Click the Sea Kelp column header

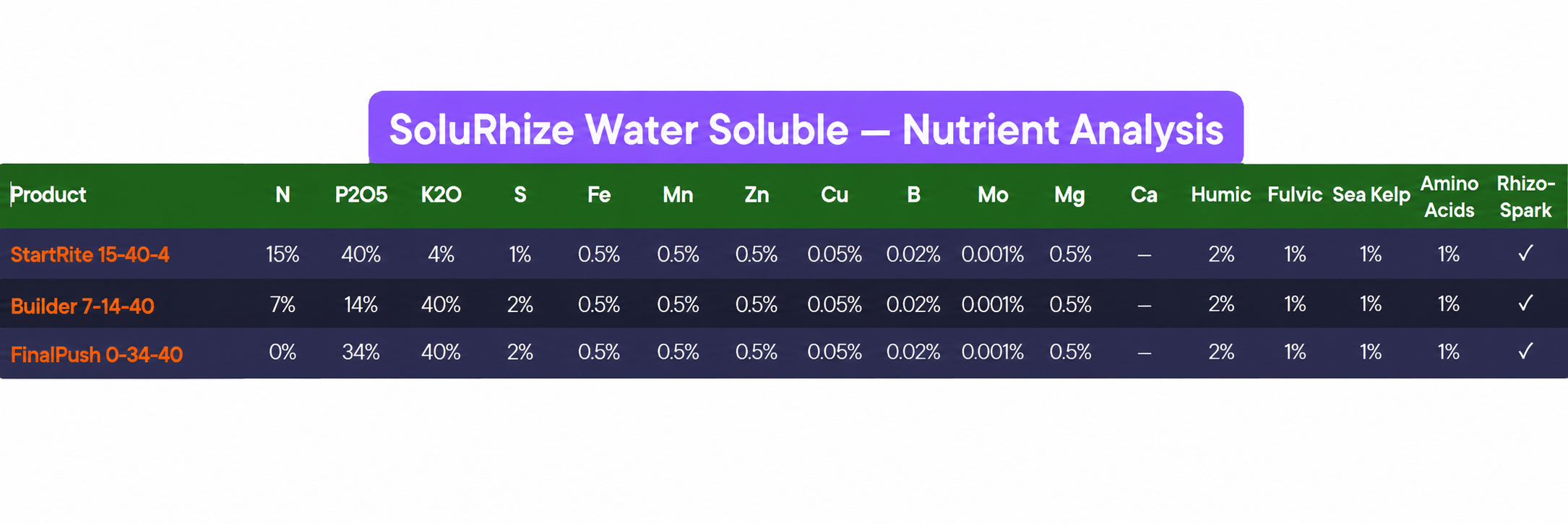tap(1371, 194)
